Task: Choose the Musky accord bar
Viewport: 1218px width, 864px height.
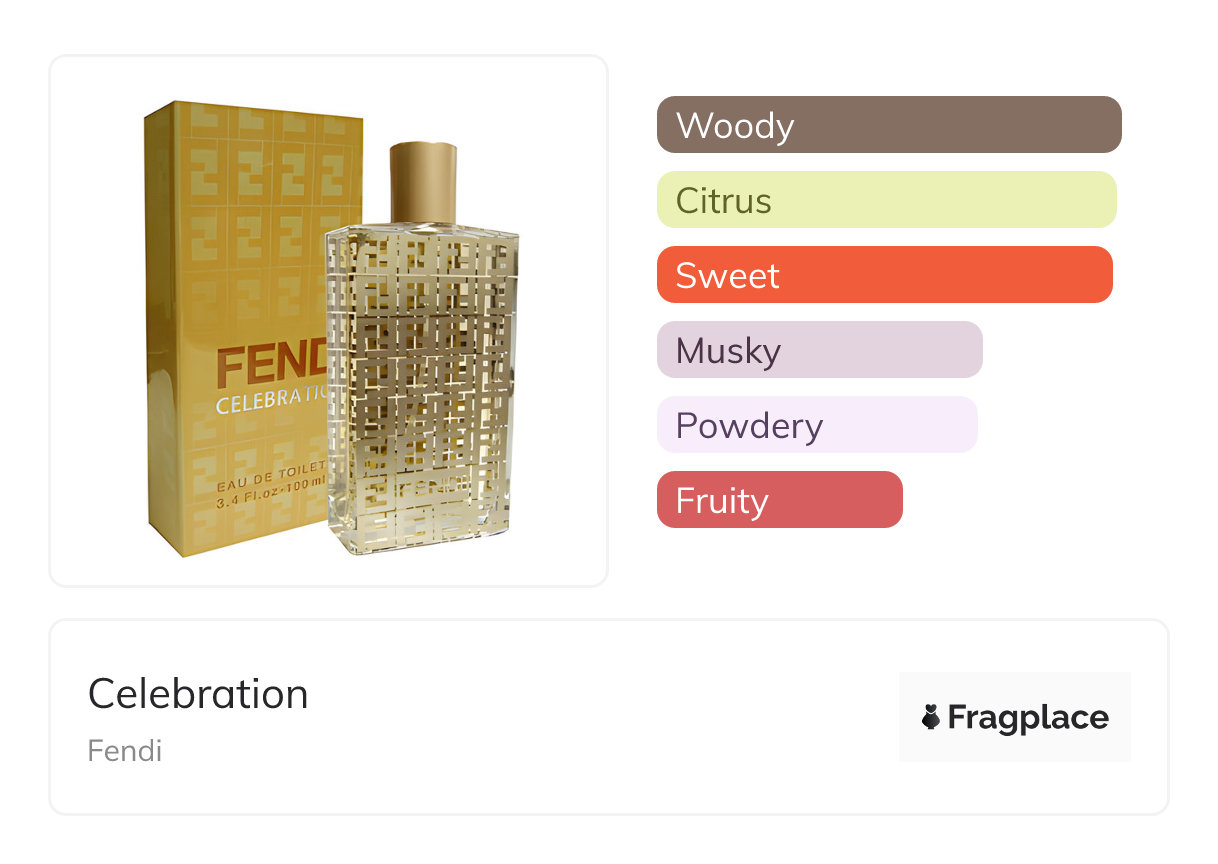Action: [x=819, y=350]
